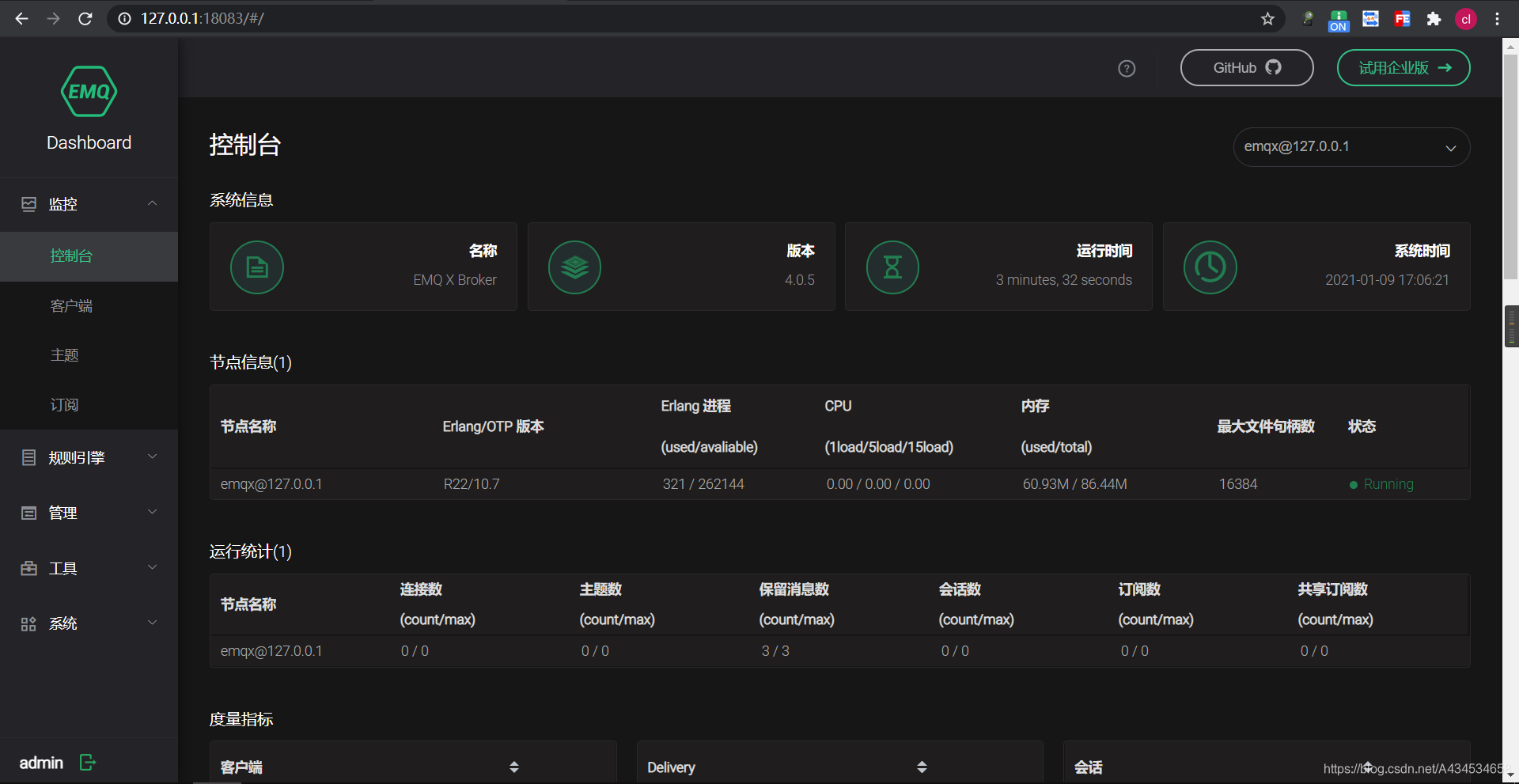Click the clock icon on 系统时间 card

(1210, 267)
